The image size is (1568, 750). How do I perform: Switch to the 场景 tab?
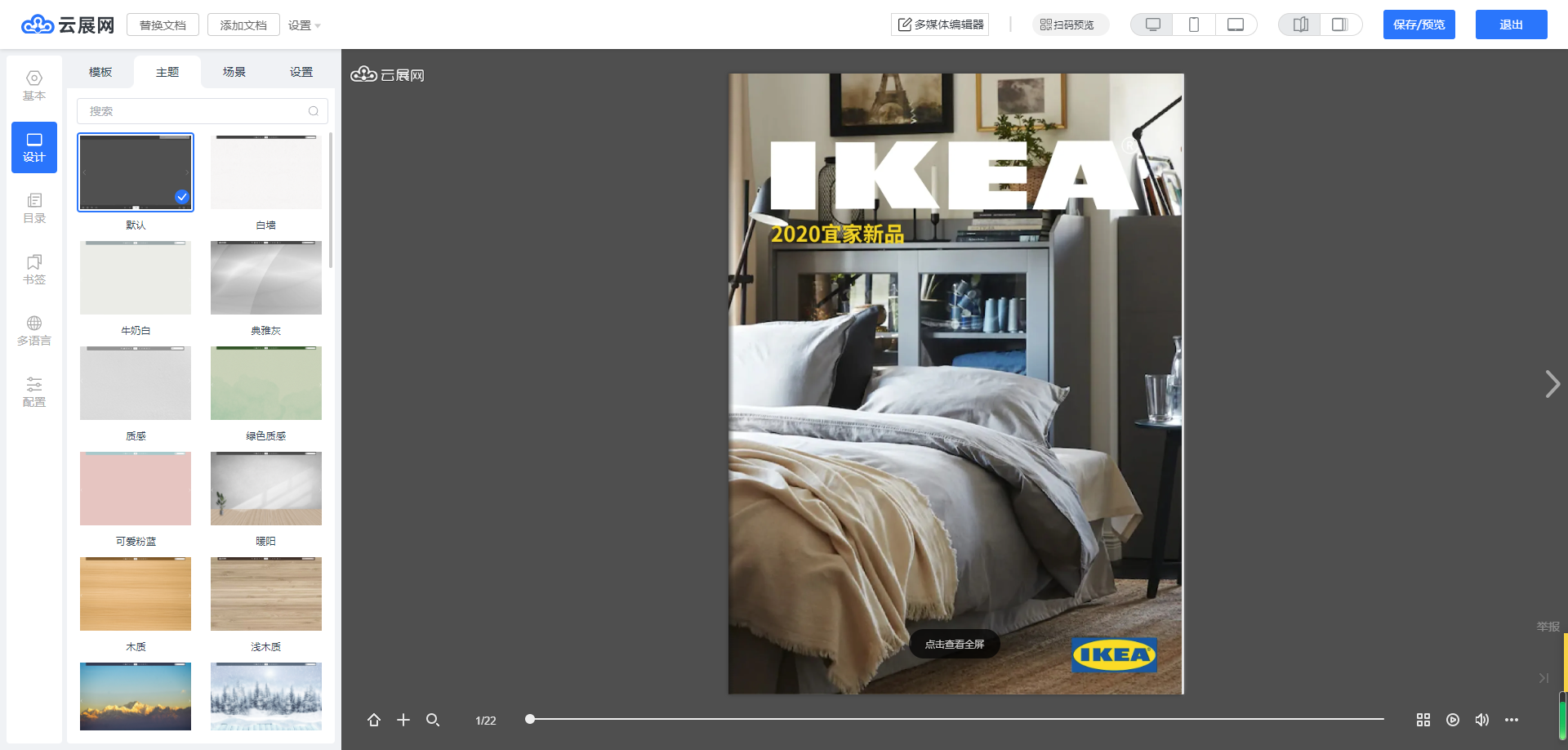coord(234,72)
